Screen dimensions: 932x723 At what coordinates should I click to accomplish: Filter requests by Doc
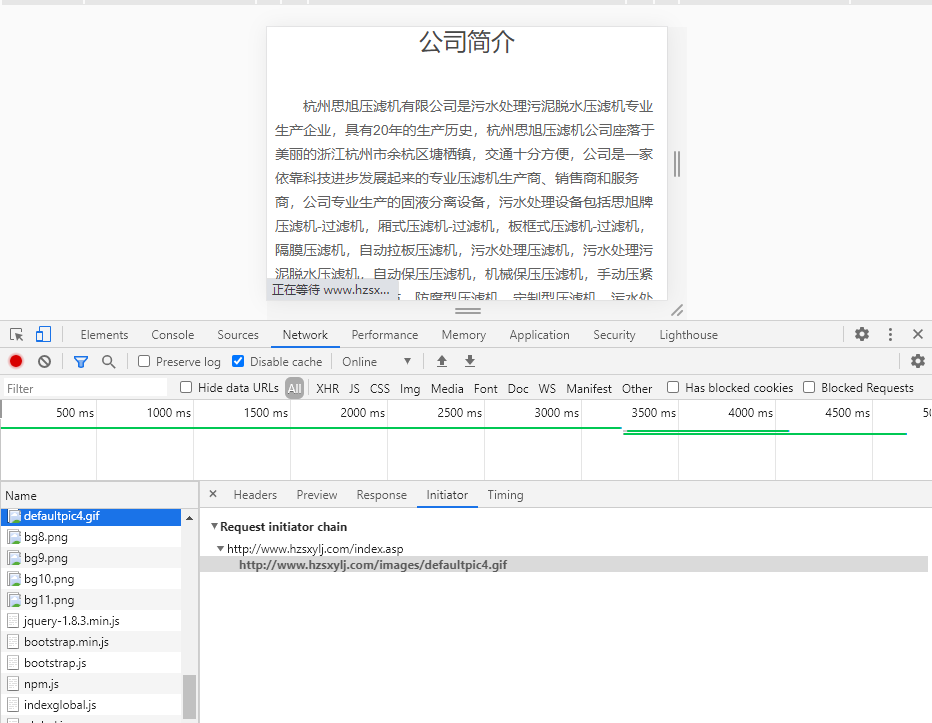coord(518,388)
